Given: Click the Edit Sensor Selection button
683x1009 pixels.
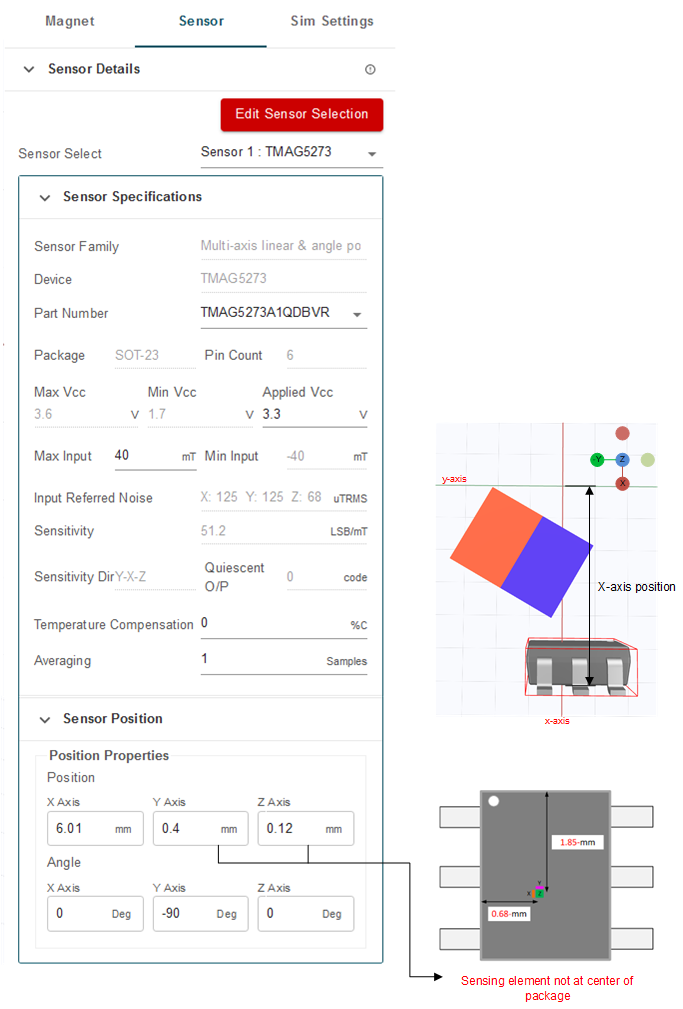Looking at the screenshot, I should [301, 114].
